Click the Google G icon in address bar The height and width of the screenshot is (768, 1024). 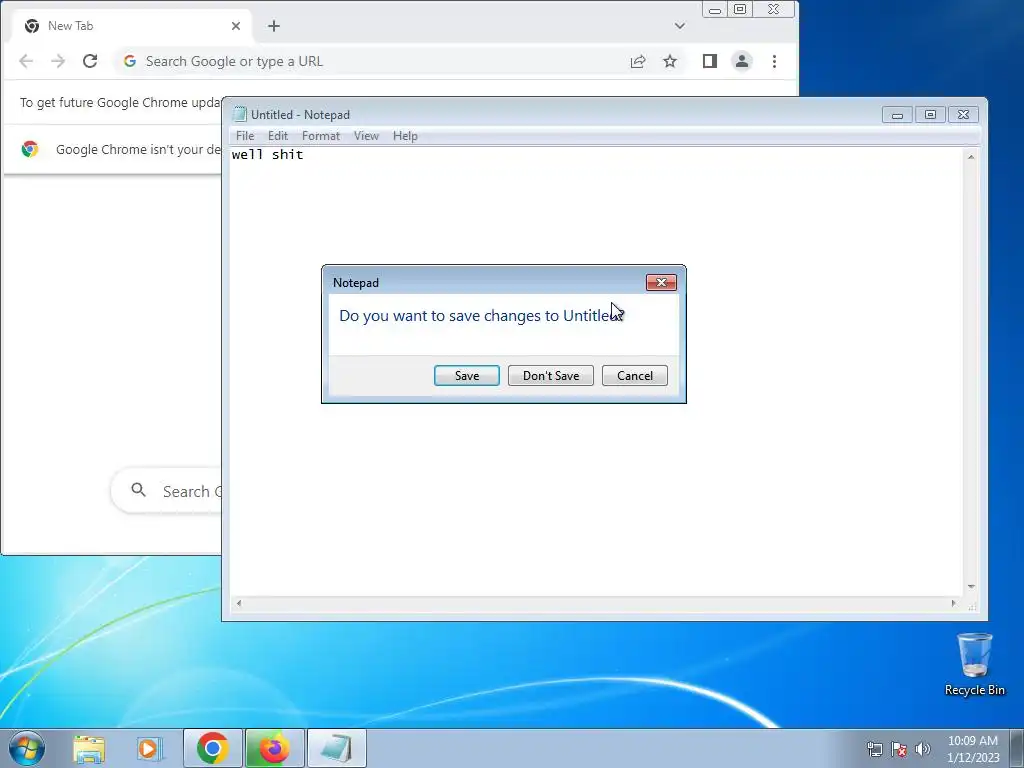coord(130,61)
